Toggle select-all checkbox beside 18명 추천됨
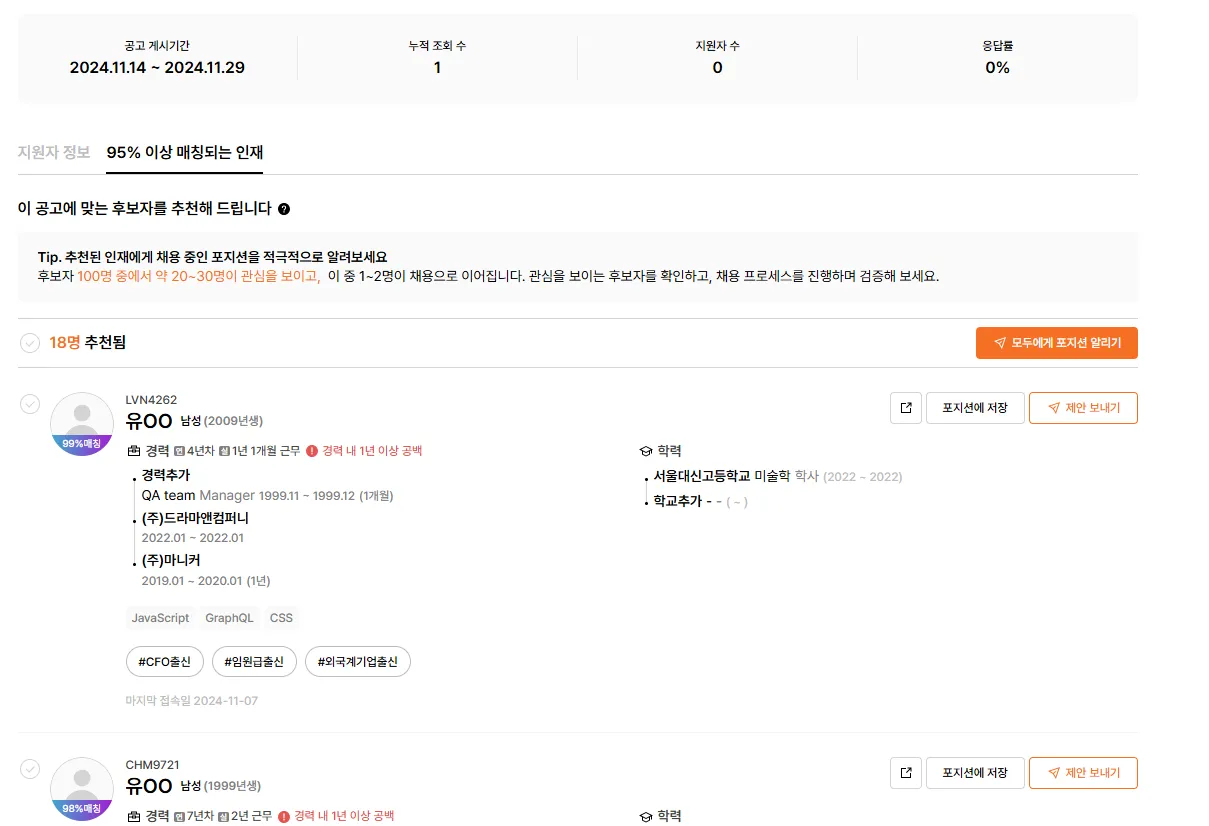1209x826 pixels. (30, 343)
